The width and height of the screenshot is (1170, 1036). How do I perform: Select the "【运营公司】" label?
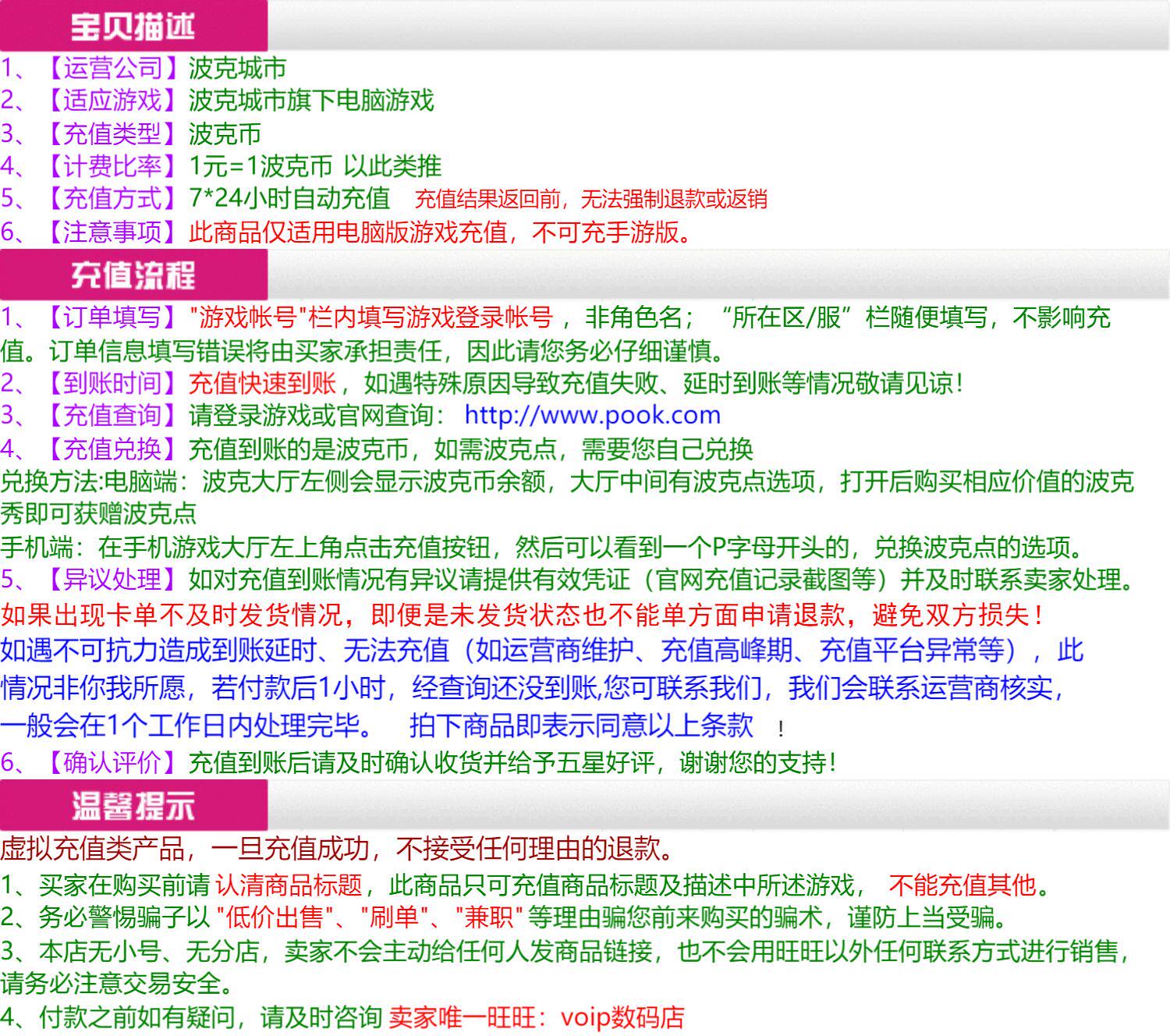tap(112, 69)
